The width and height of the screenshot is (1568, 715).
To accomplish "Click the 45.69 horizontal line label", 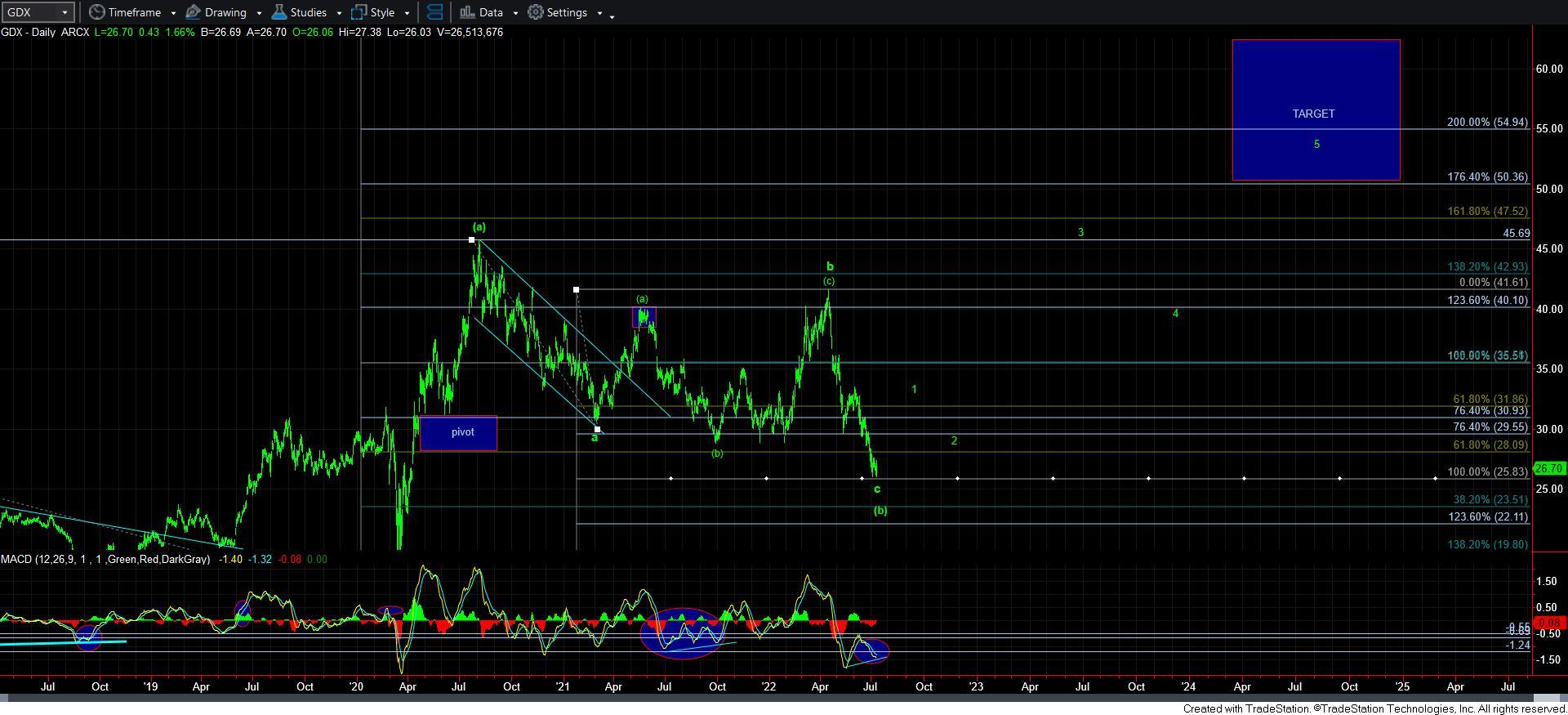I will (x=1517, y=233).
